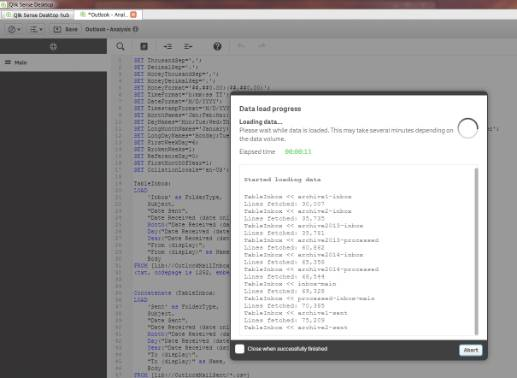The width and height of the screenshot is (517, 378).
Task: Indent the selected script lines
Action: click(168, 46)
